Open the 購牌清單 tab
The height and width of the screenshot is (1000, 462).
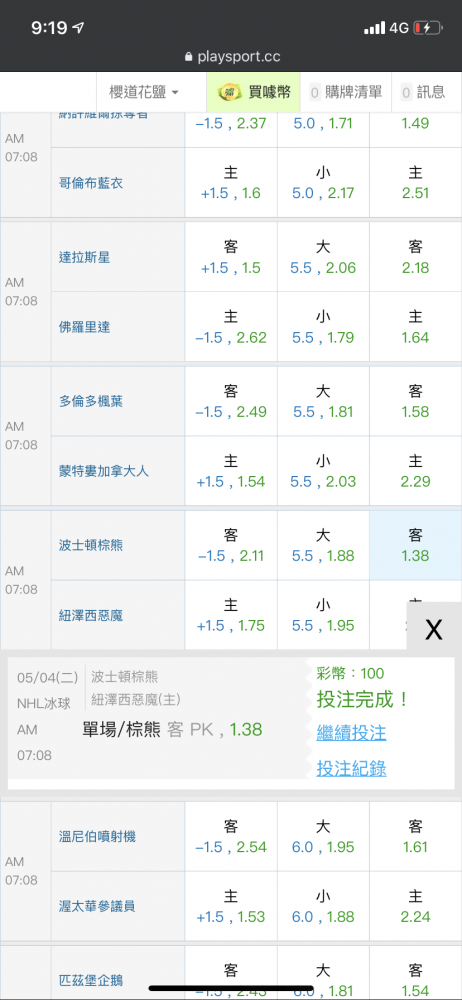[346, 92]
